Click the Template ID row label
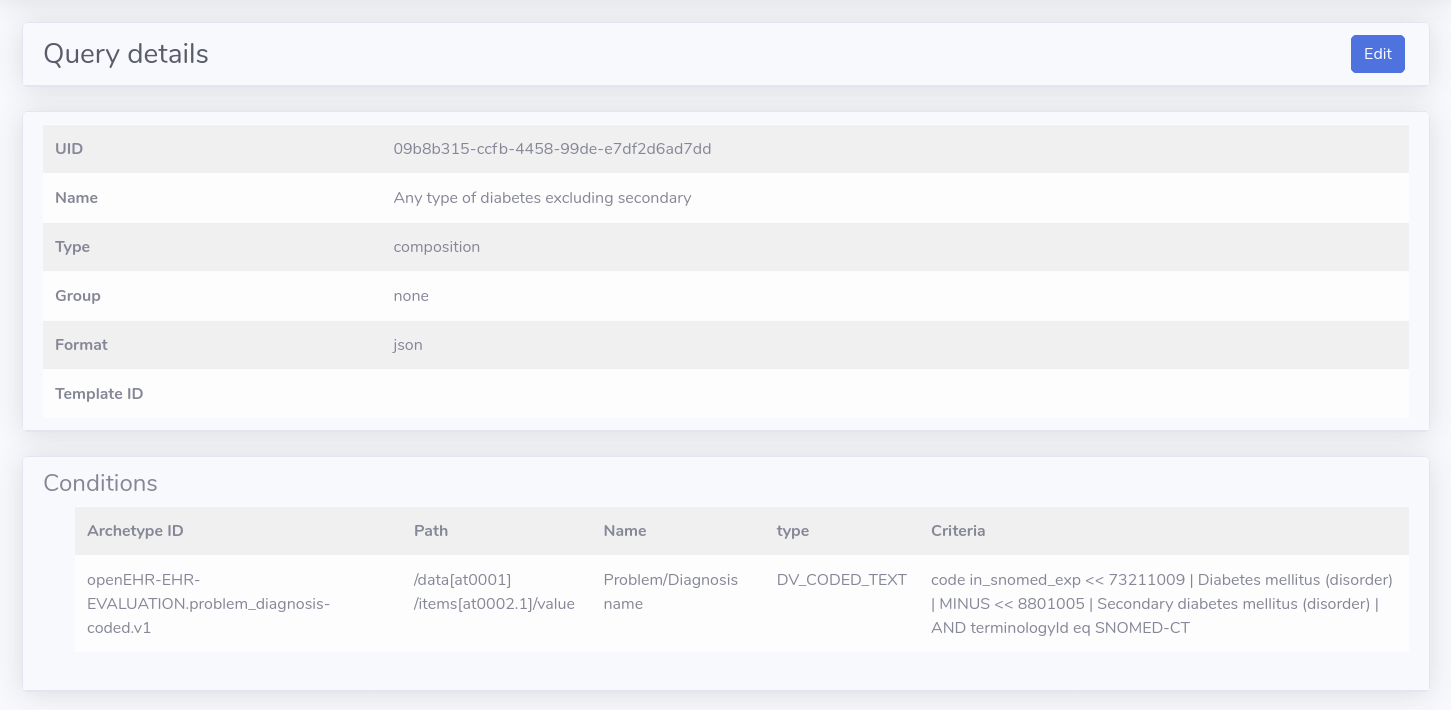Image resolution: width=1451 pixels, height=710 pixels. point(99,394)
